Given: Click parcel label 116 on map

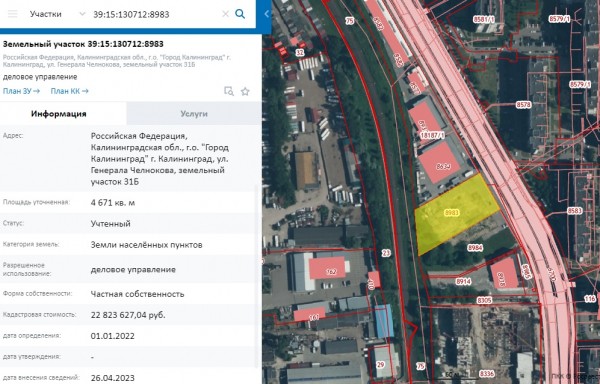Looking at the screenshot, I should [x=590, y=299].
